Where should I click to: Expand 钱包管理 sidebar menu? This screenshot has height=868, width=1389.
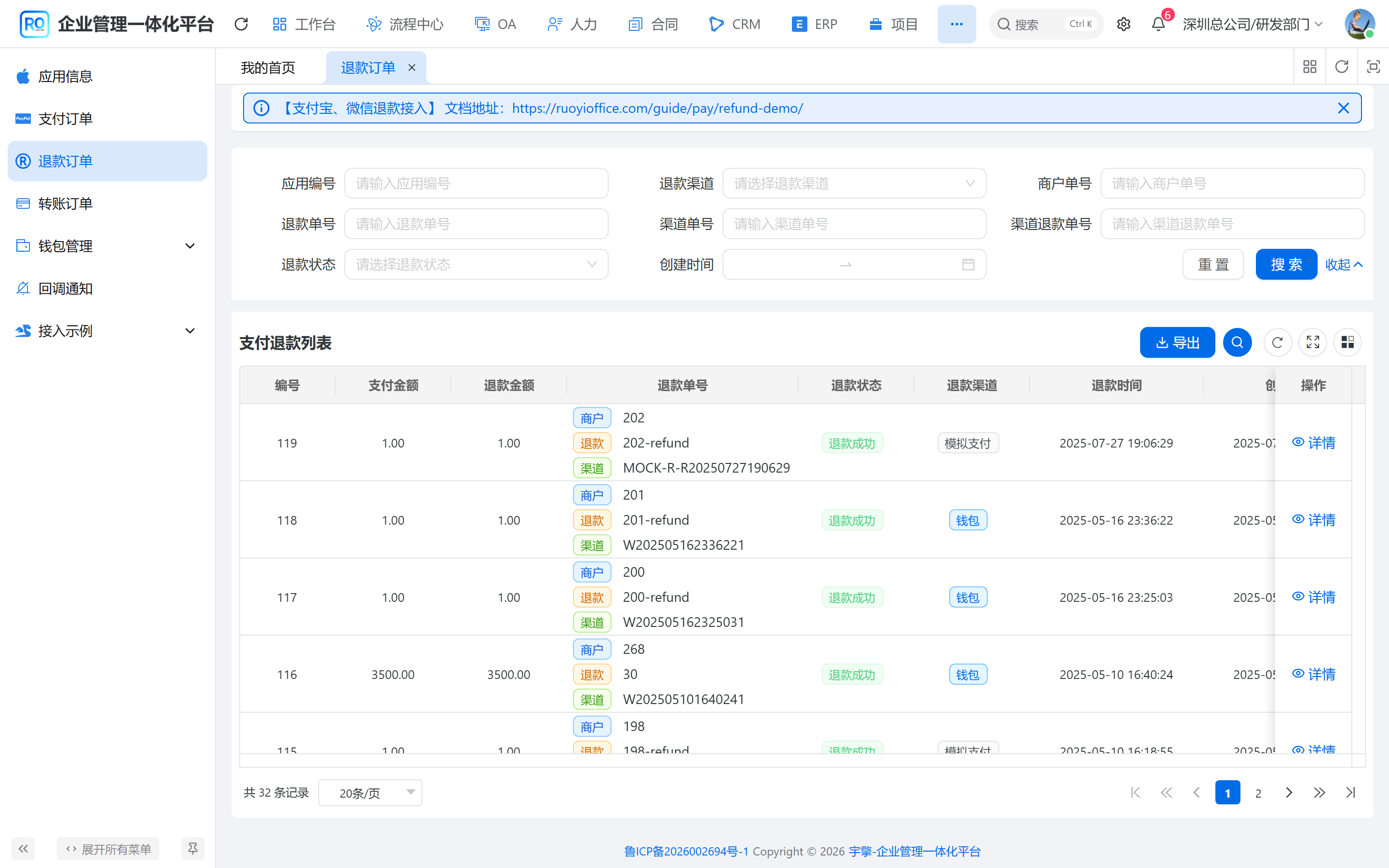[108, 246]
